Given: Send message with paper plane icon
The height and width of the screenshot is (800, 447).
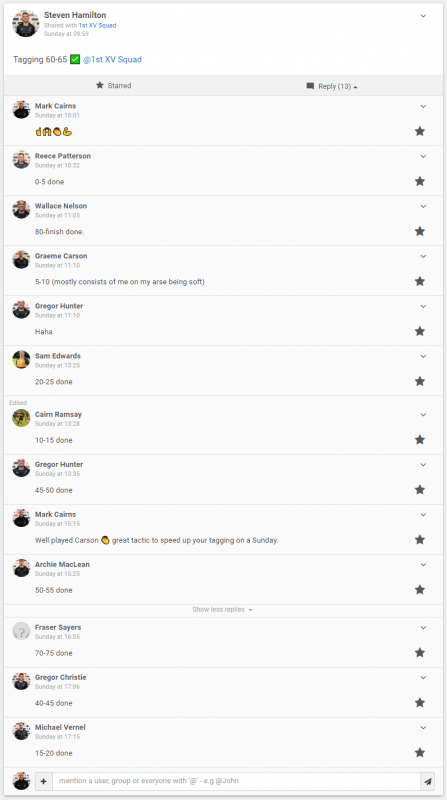Looking at the screenshot, I should 428,781.
